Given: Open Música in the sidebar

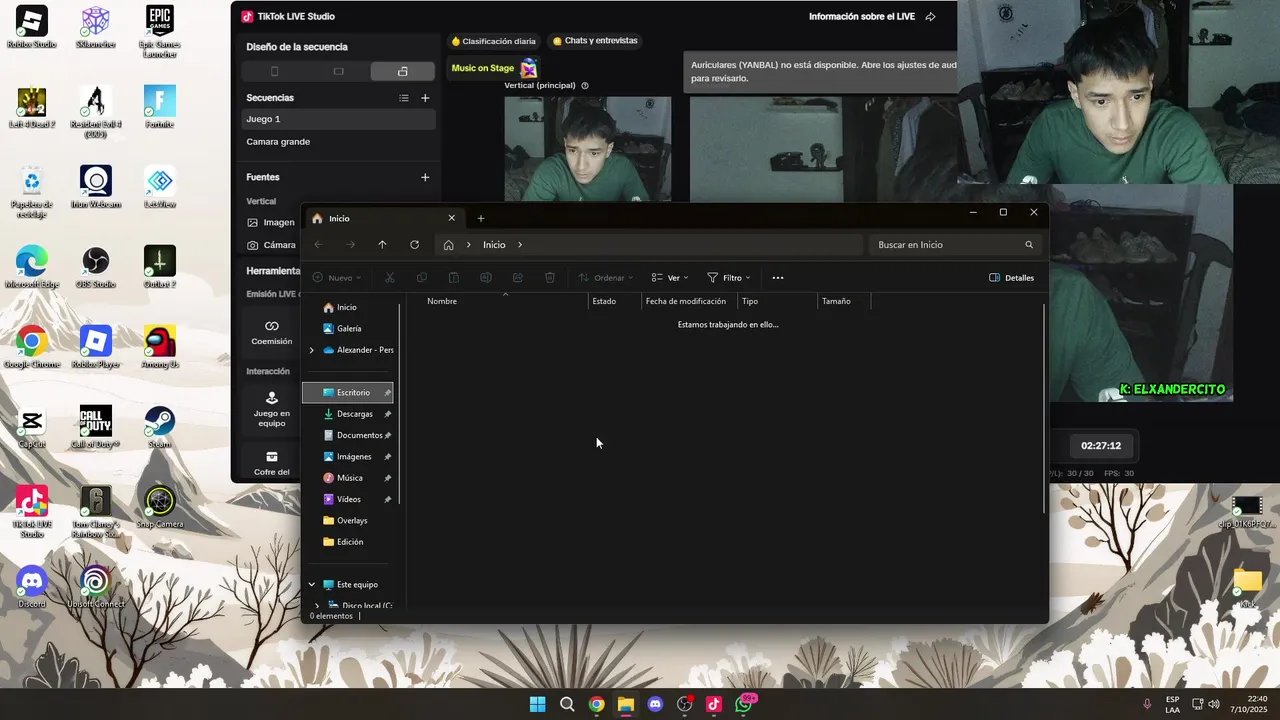Looking at the screenshot, I should [x=348, y=478].
